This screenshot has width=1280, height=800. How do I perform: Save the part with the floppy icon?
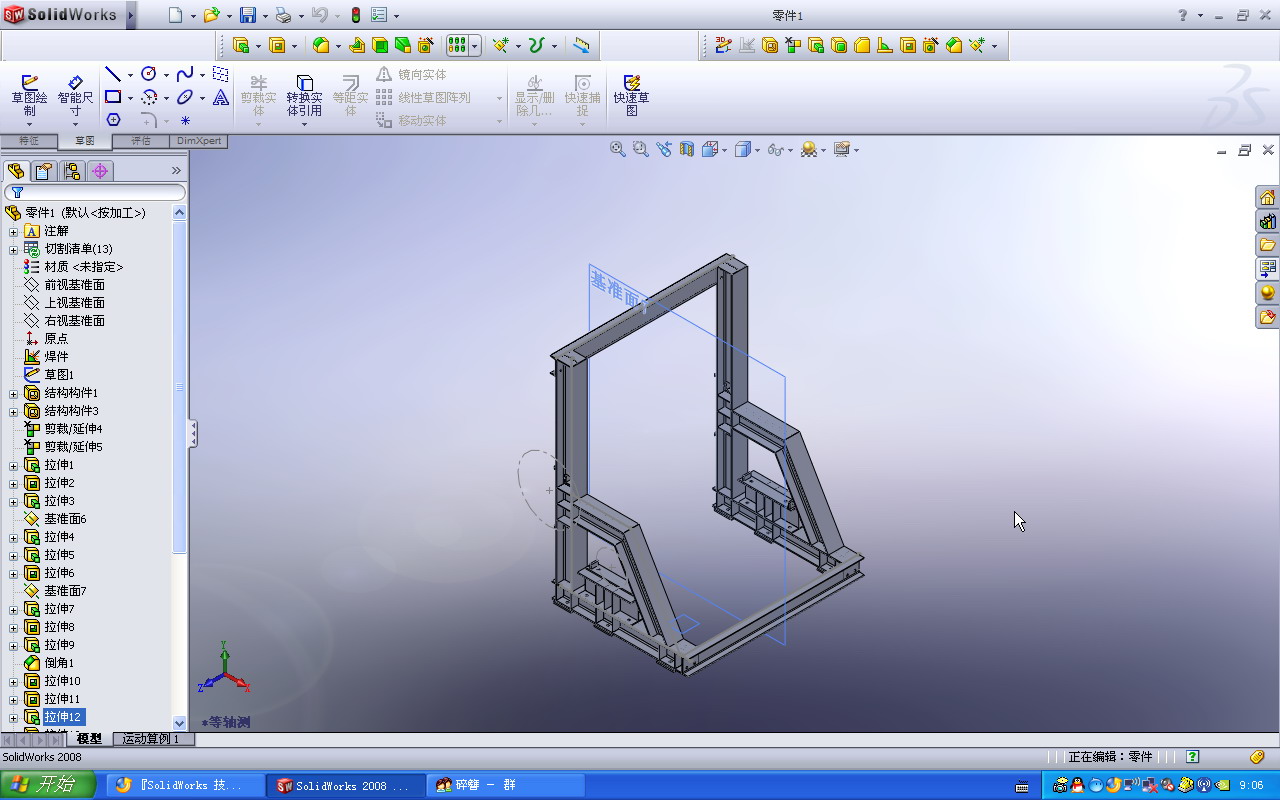[247, 15]
